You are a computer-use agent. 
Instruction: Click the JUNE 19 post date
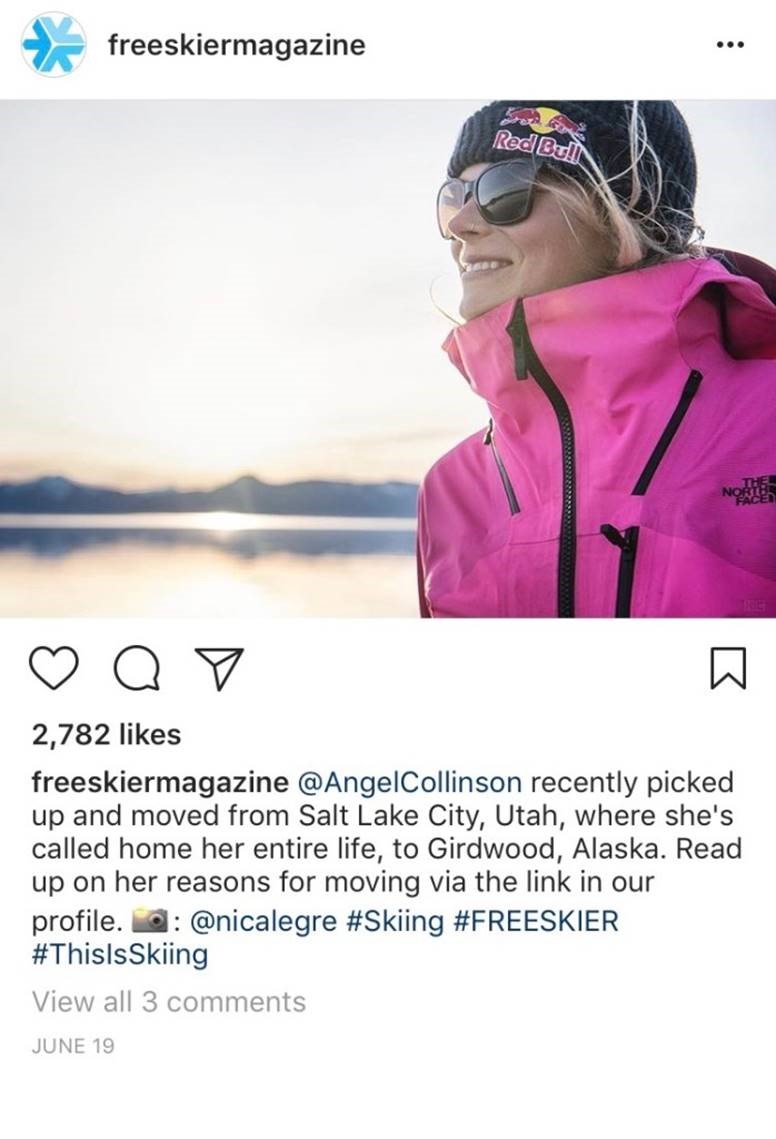coord(73,1046)
